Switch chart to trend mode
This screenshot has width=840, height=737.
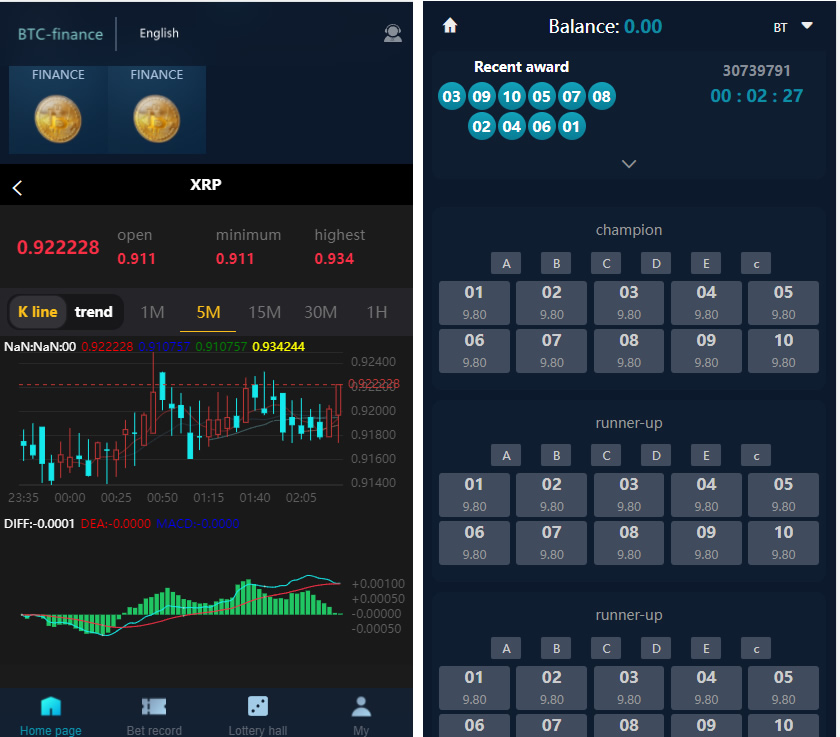coord(94,312)
